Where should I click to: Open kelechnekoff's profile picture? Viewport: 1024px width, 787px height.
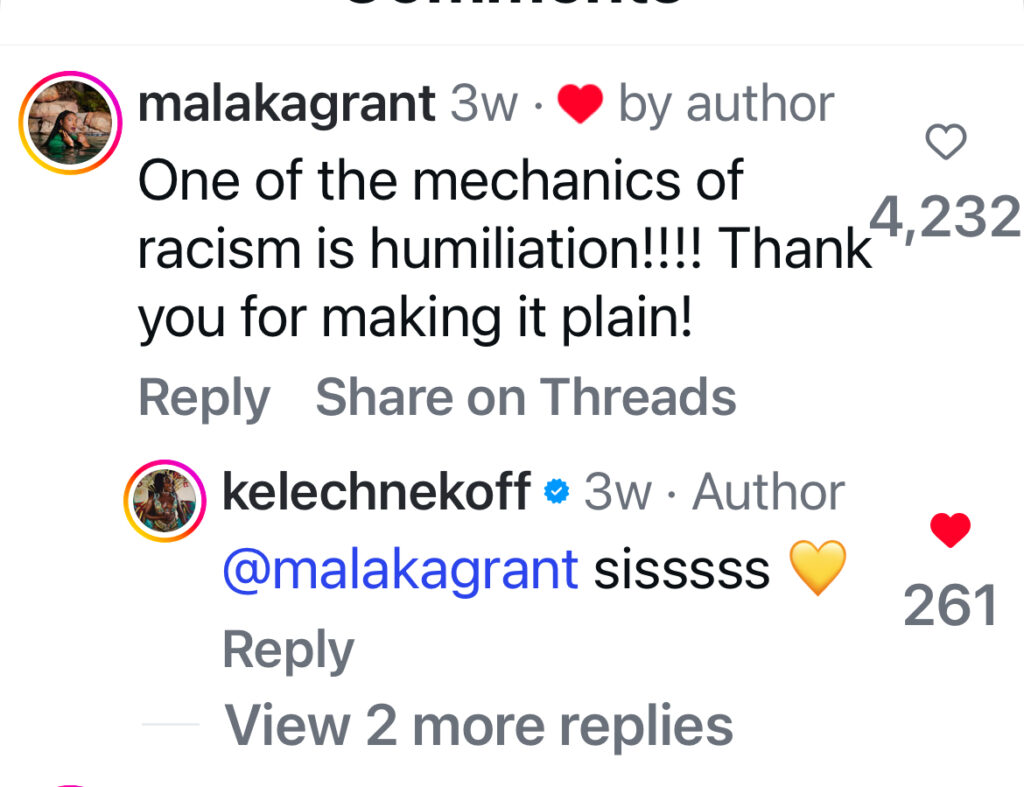tap(165, 501)
